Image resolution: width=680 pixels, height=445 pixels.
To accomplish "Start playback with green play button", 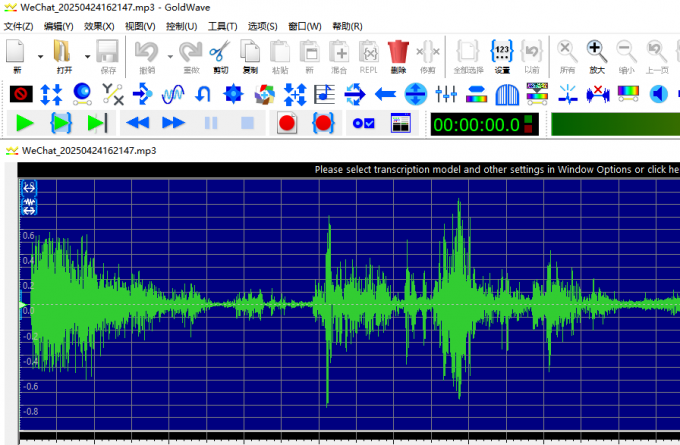I will tap(25, 124).
